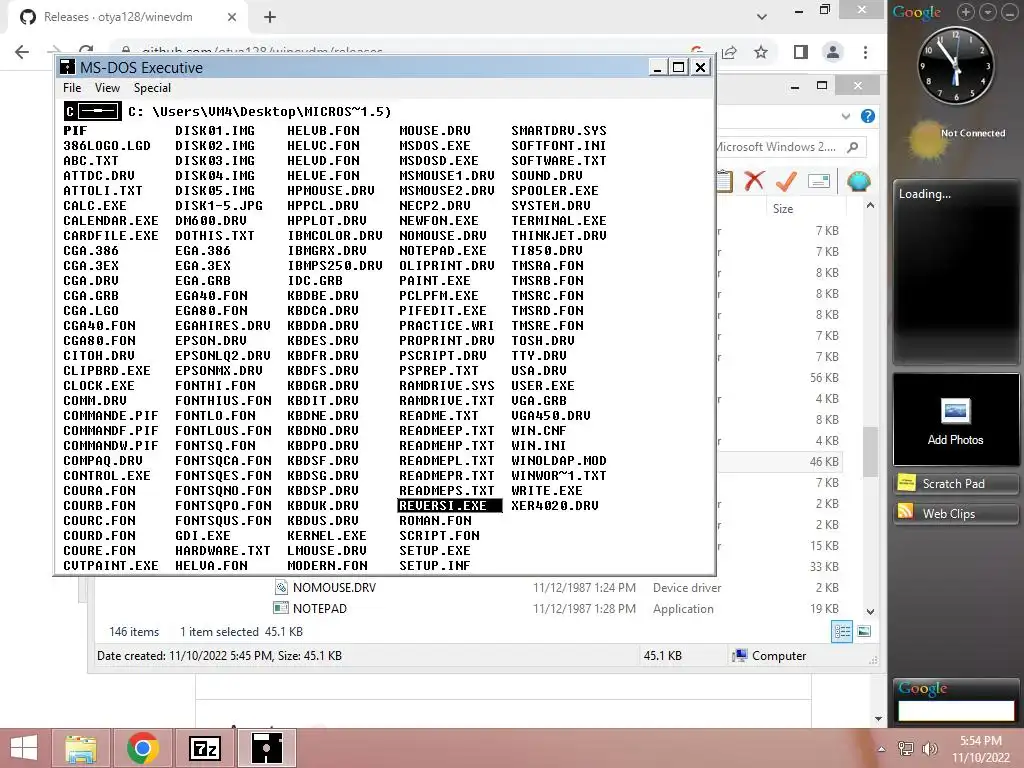1024x768 pixels.
Task: Switch to the Releases otya128/winevdm browser tab
Action: (118, 17)
